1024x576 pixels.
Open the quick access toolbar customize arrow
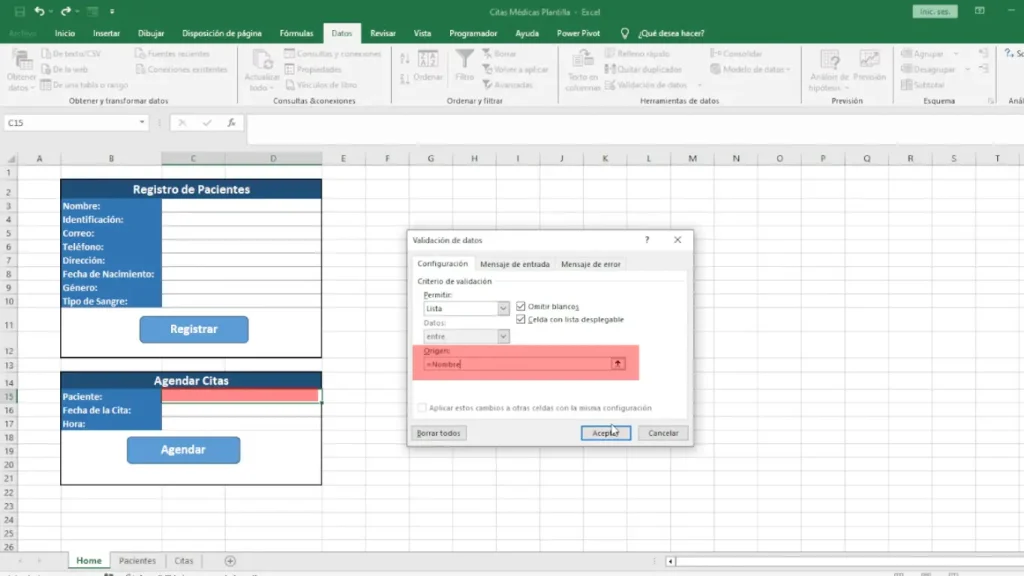pyautogui.click(x=112, y=12)
